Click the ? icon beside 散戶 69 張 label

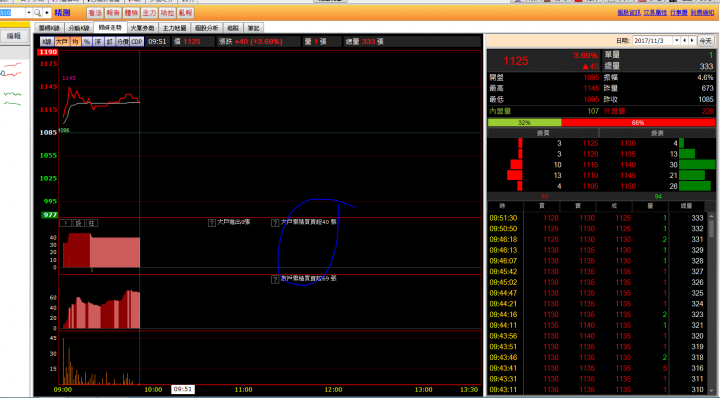(275, 280)
